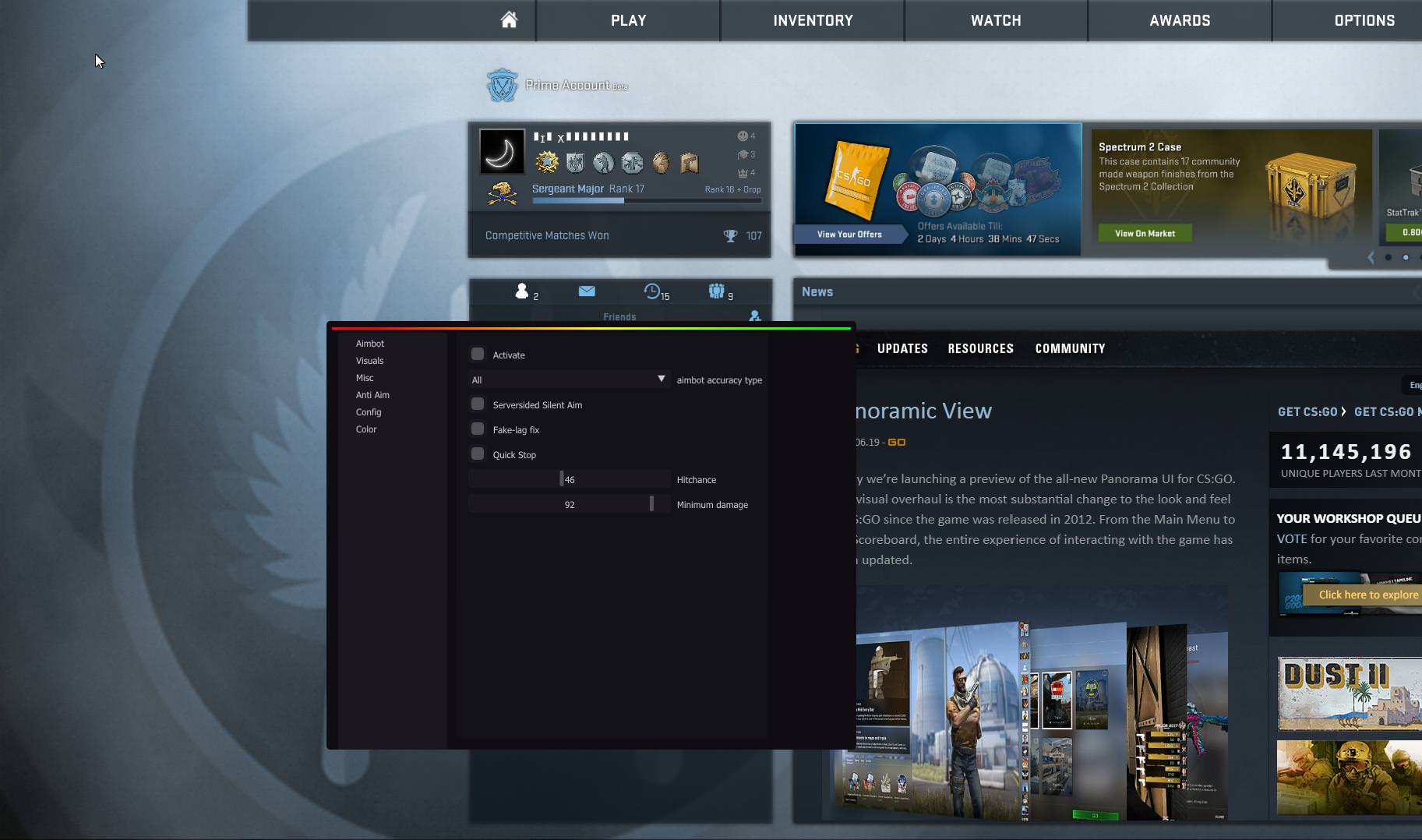The image size is (1422, 840).
Task: Open the crescent moon profile avatar
Action: [501, 151]
